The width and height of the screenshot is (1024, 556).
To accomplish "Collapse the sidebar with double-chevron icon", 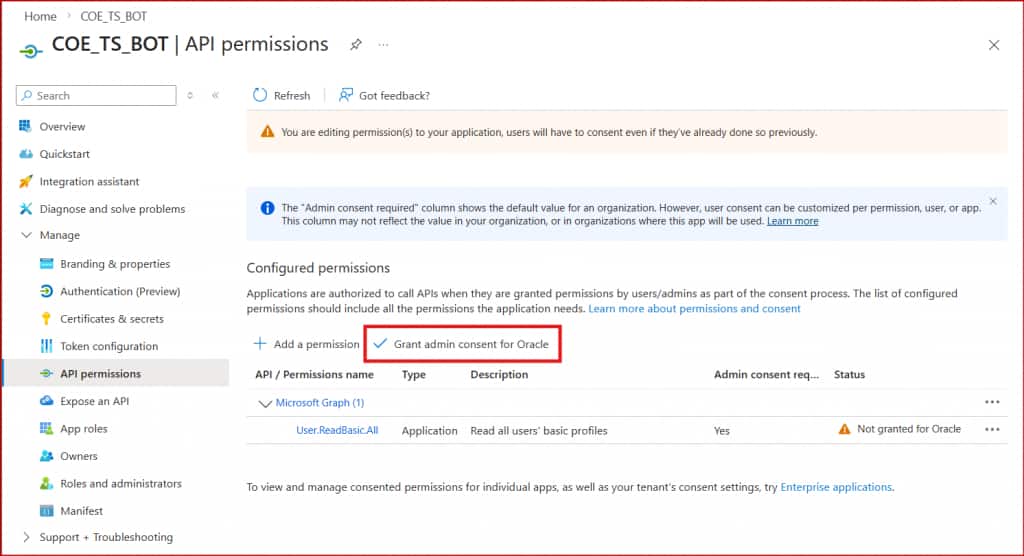I will coord(215,95).
